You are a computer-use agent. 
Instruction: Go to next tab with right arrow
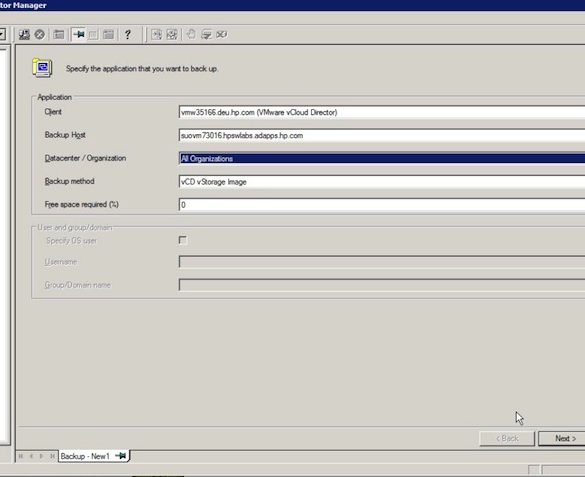41,456
